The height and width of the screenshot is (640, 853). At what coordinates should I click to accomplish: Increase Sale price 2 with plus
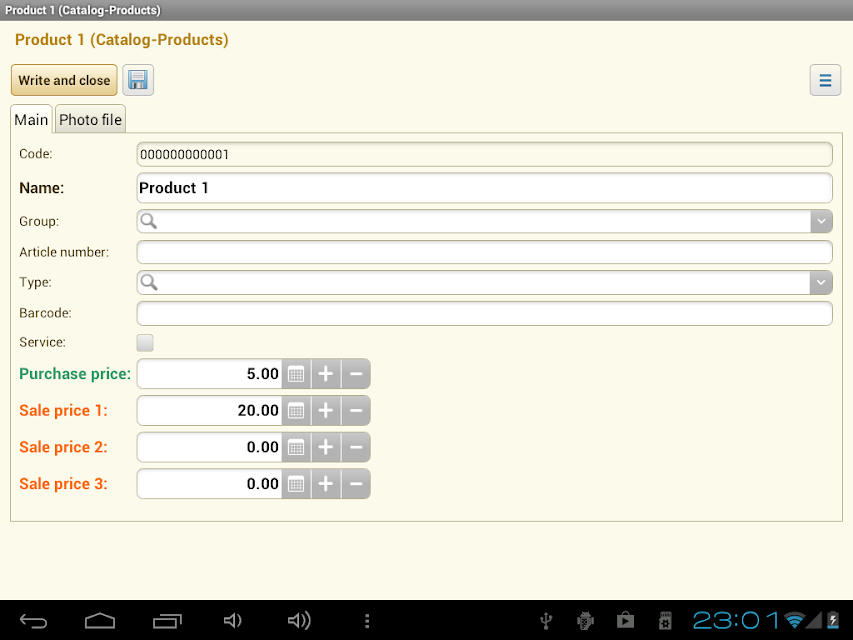tap(326, 447)
